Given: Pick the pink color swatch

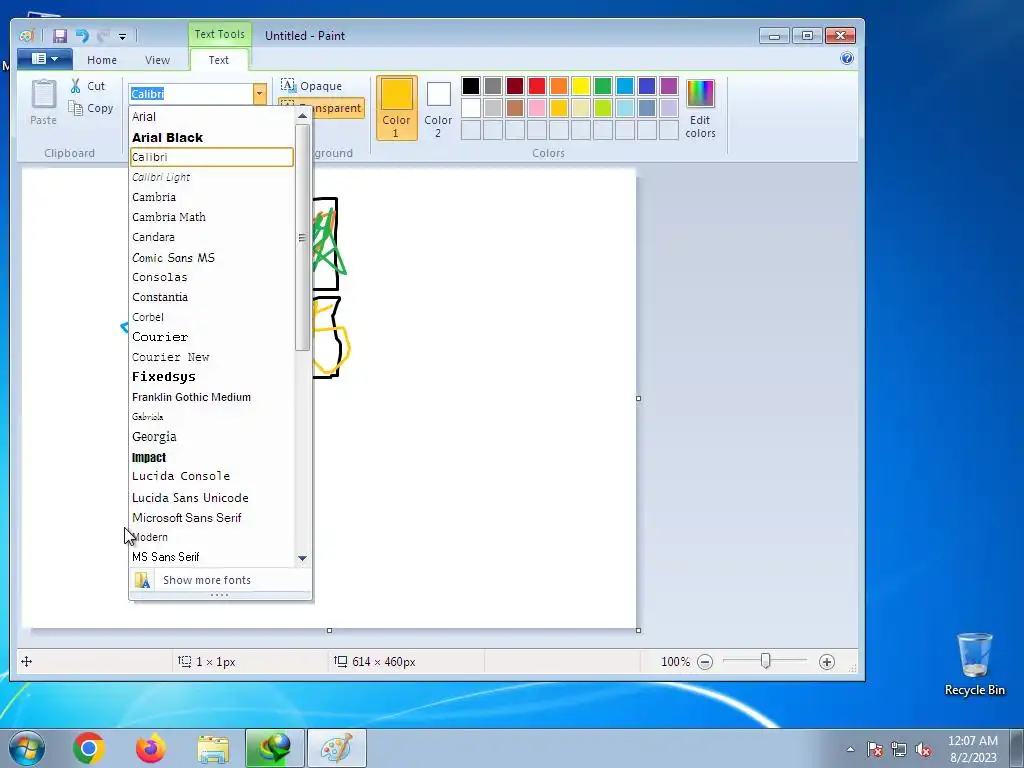Looking at the screenshot, I should tap(537, 108).
